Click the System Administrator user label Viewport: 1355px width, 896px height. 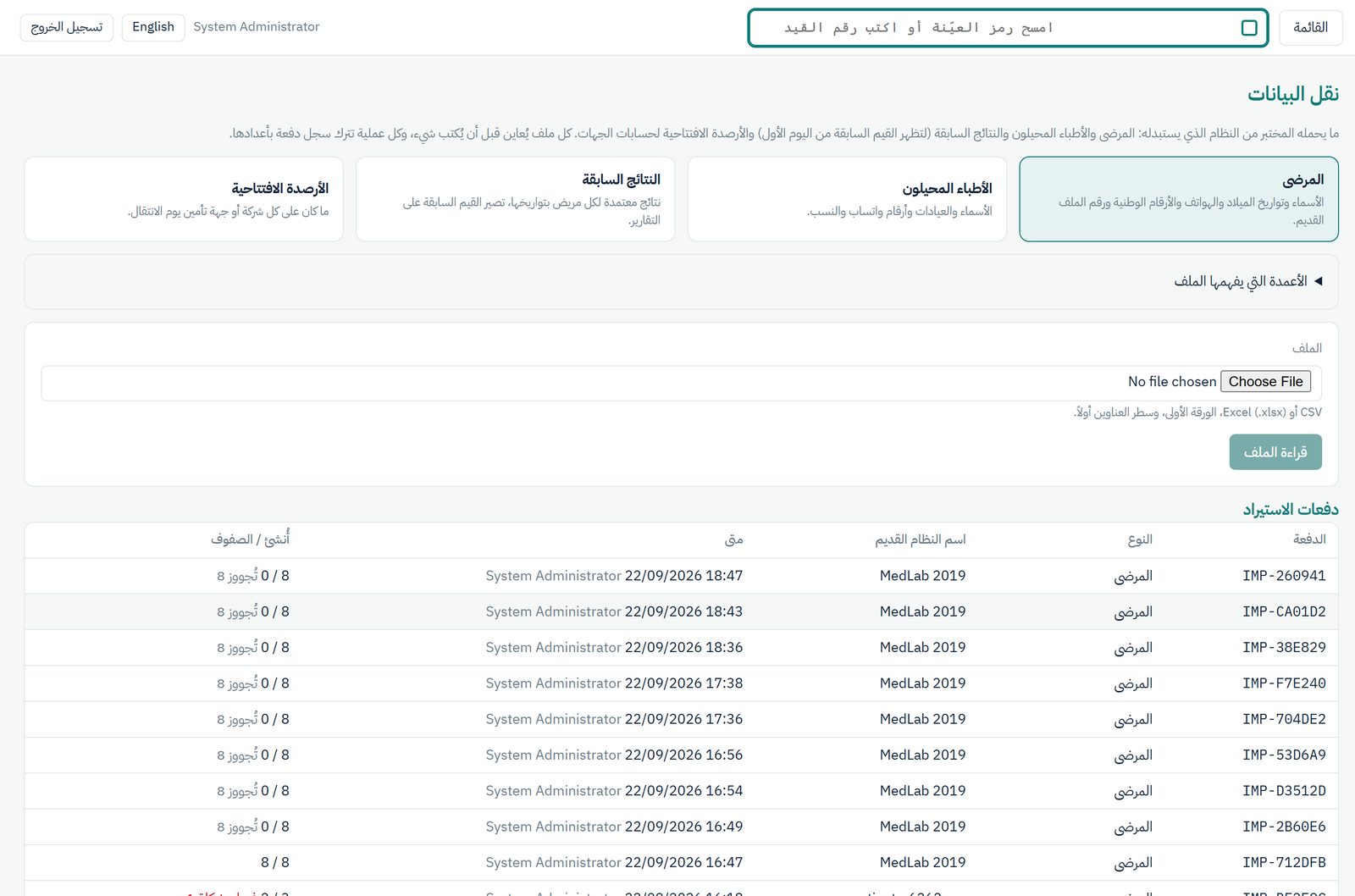point(257,27)
